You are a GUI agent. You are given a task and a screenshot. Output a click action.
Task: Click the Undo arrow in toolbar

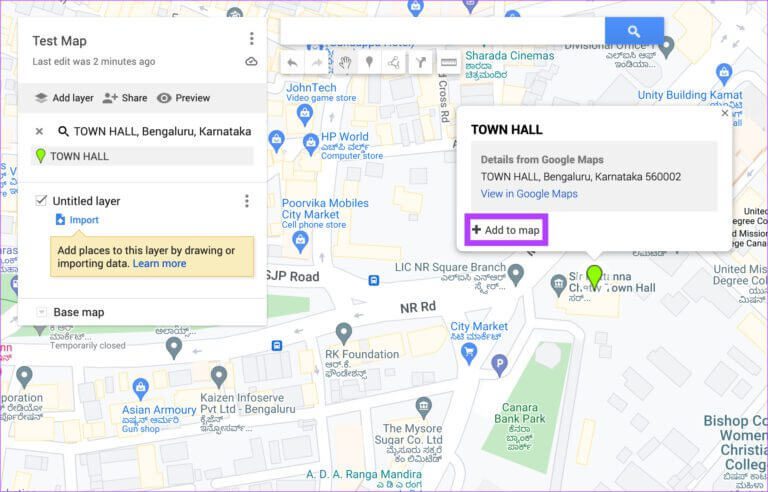[x=292, y=63]
